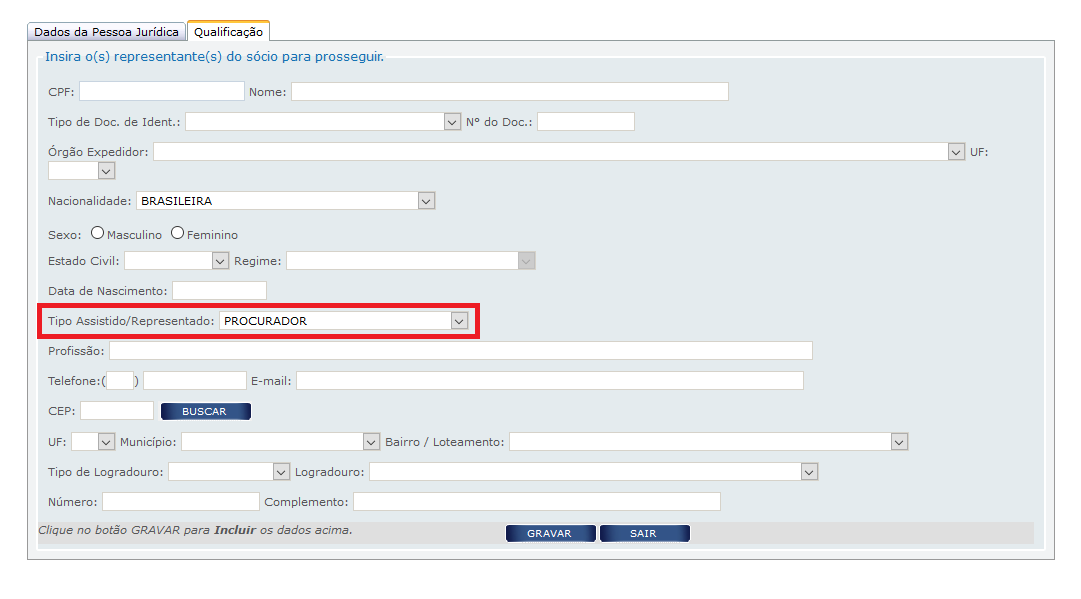The height and width of the screenshot is (599, 1081).
Task: Select the Qualificação tab
Action: point(228,32)
